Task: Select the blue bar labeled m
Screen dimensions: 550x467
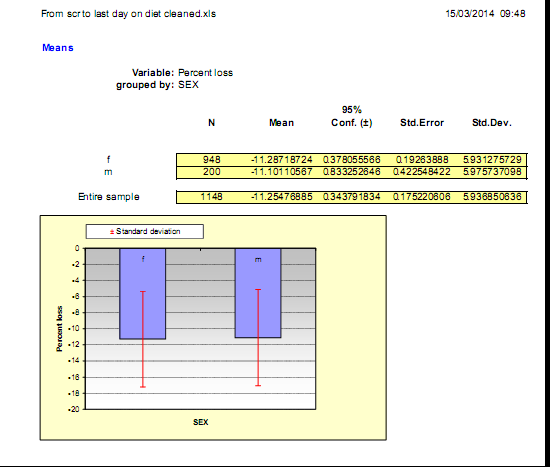Action: click(258, 293)
